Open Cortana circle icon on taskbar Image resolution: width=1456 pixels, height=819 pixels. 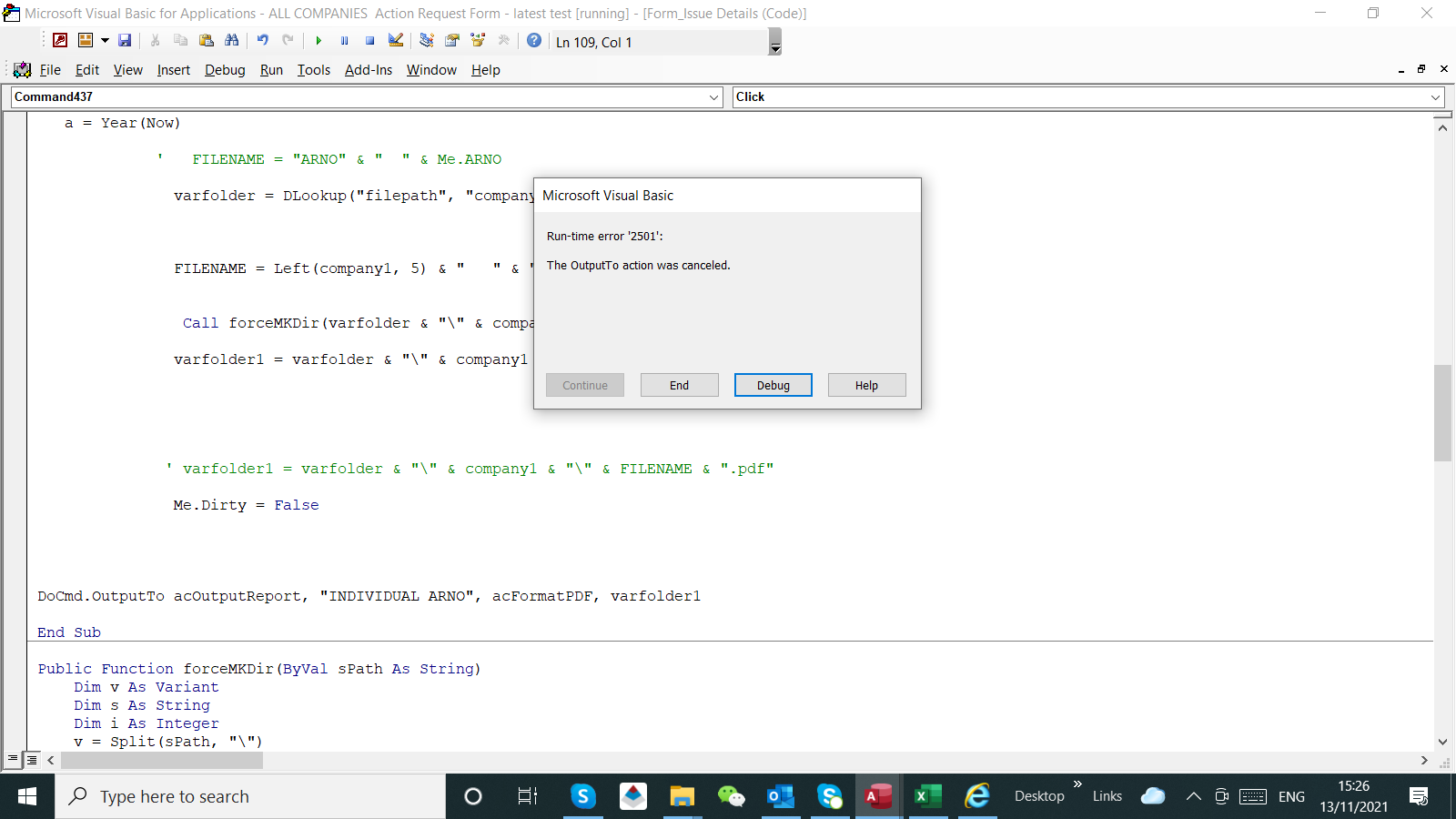[473, 796]
